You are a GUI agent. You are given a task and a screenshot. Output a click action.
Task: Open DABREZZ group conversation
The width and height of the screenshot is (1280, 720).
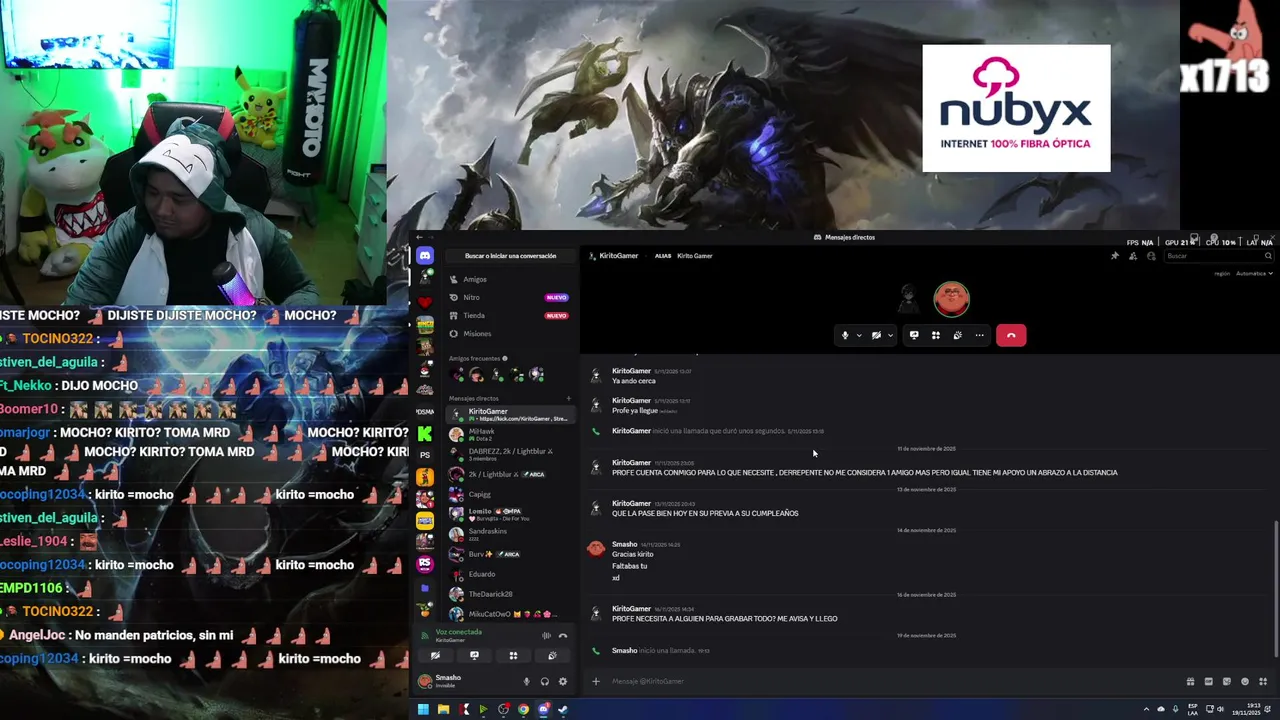pyautogui.click(x=510, y=454)
